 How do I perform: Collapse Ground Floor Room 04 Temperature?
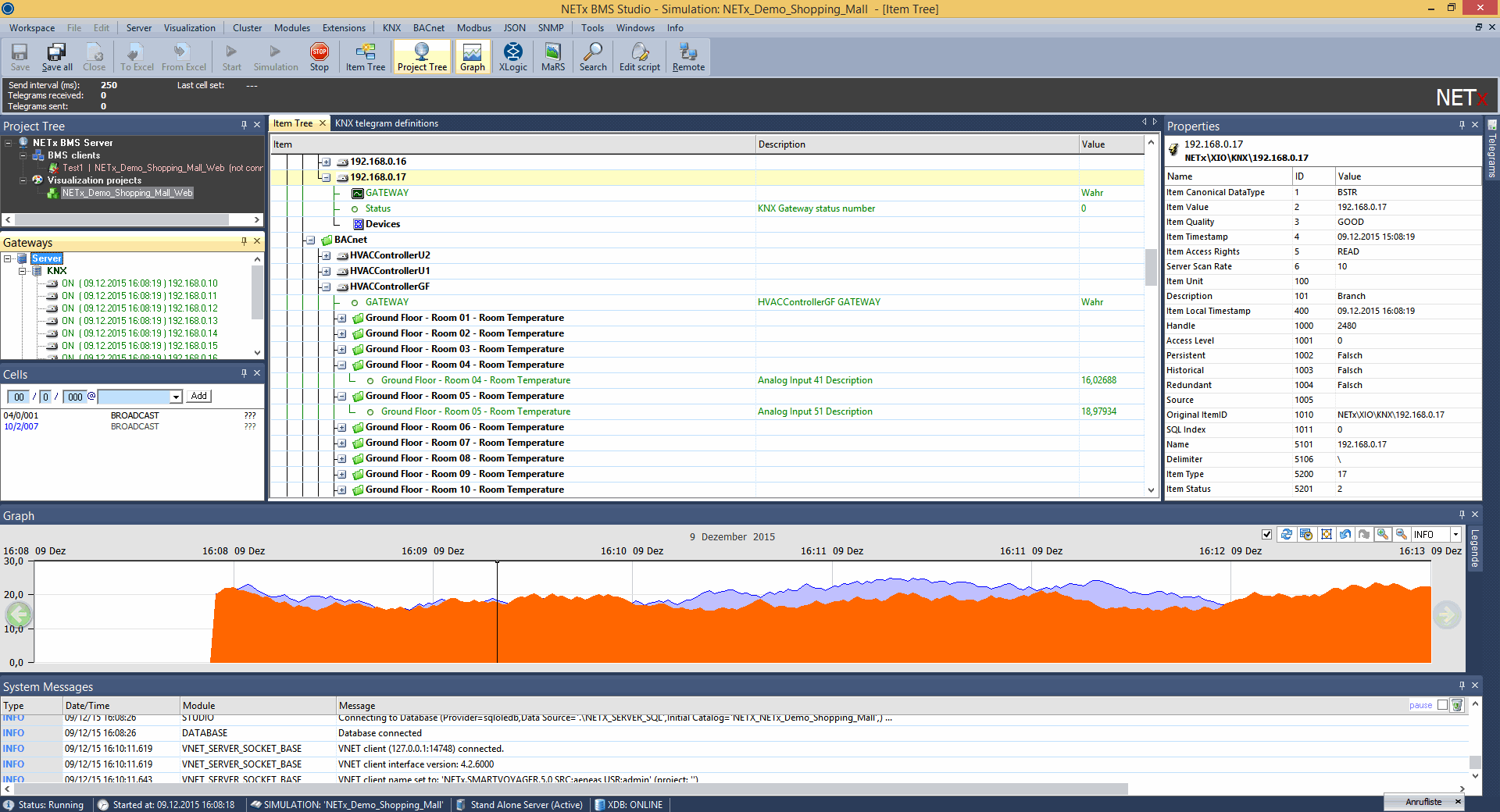pyautogui.click(x=341, y=365)
